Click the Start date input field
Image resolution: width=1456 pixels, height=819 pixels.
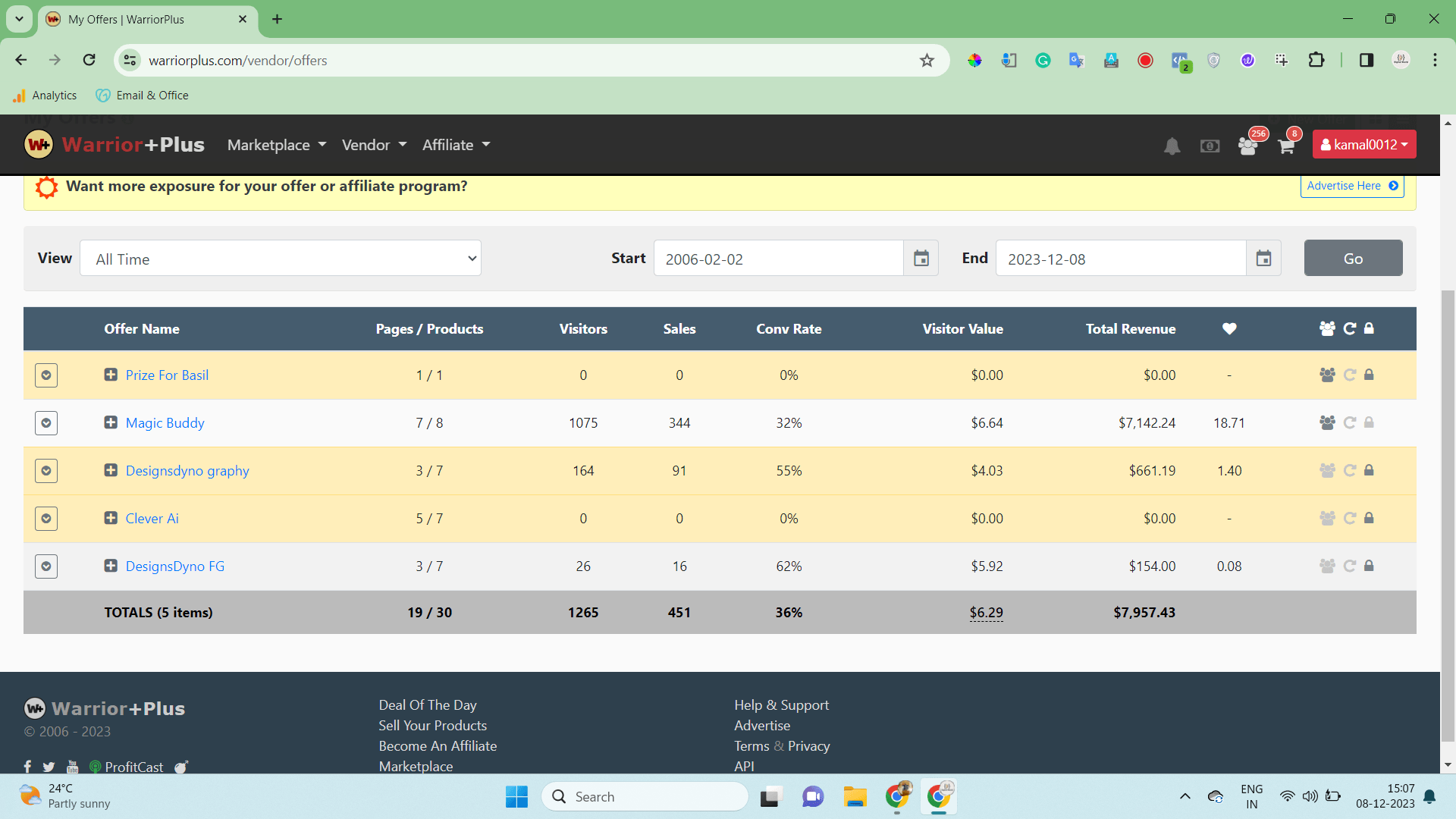pyautogui.click(x=779, y=259)
